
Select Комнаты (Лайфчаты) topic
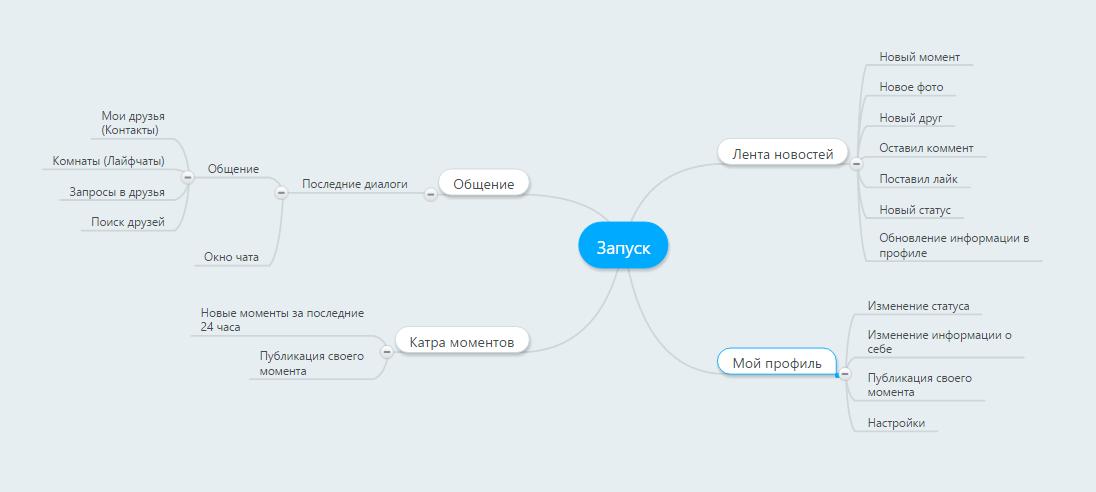tap(108, 161)
